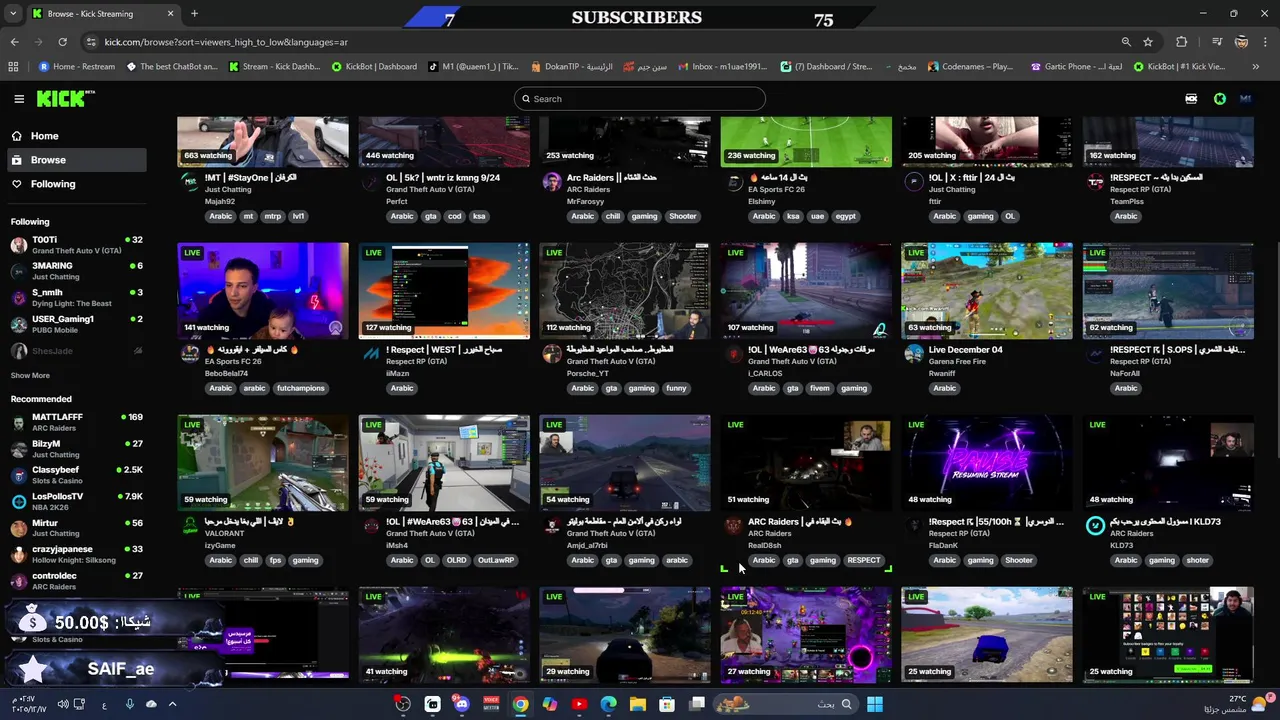Open MATTLAFFF recommended channel
1280x720 pixels.
pyautogui.click(x=77, y=422)
